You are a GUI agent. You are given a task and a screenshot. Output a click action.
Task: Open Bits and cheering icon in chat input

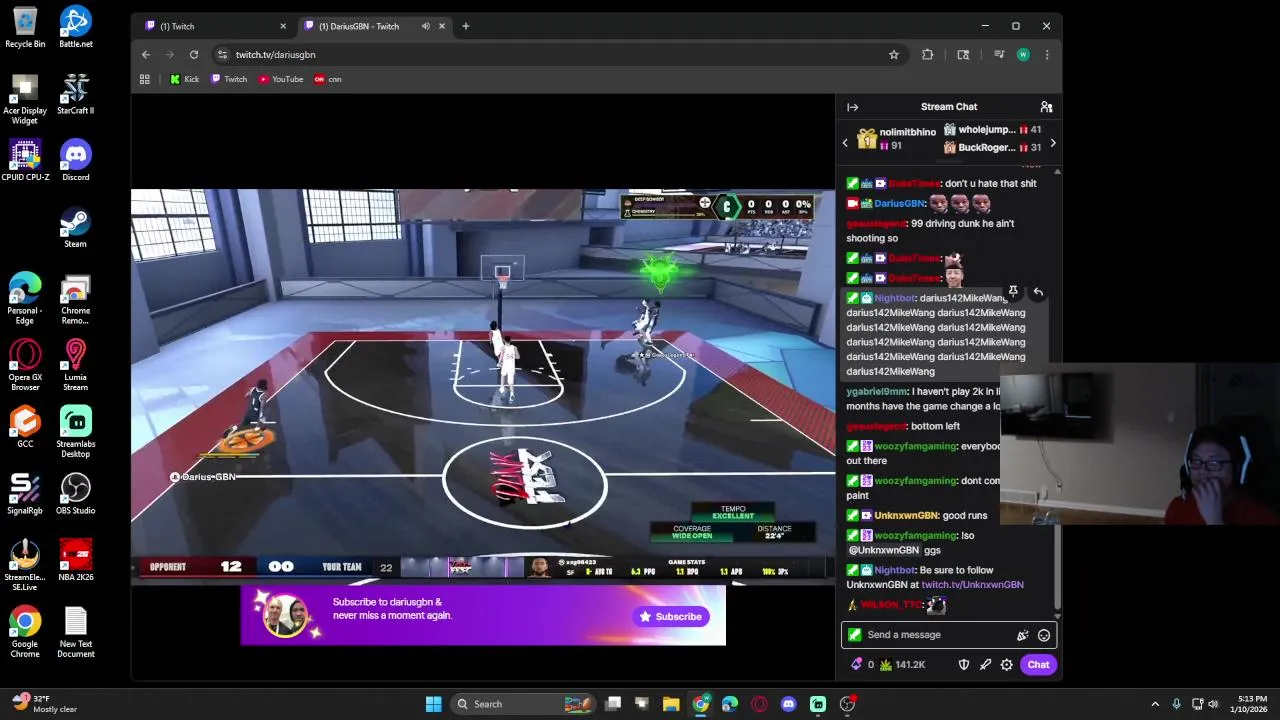click(x=1022, y=635)
